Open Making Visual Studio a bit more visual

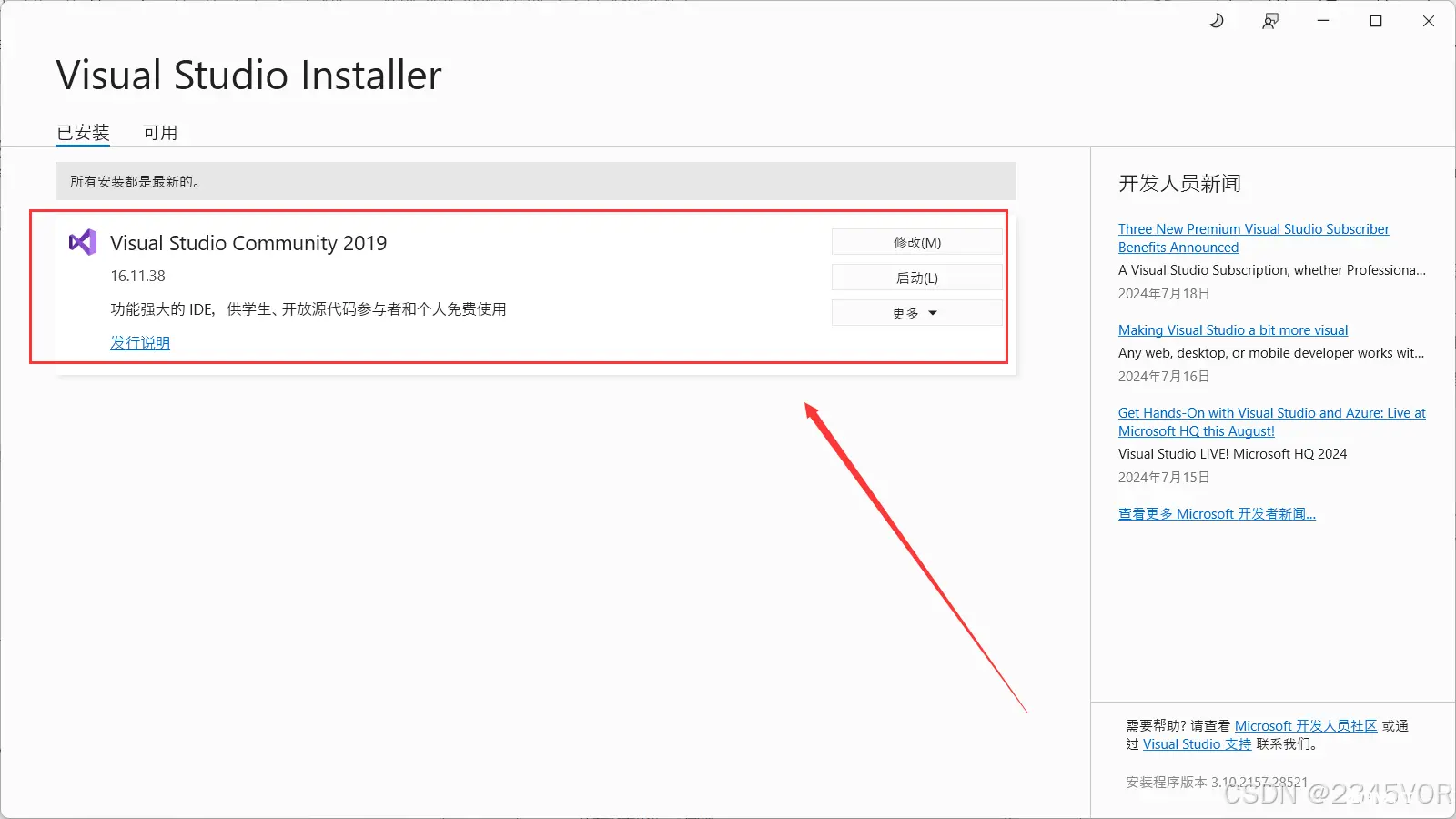click(1233, 330)
